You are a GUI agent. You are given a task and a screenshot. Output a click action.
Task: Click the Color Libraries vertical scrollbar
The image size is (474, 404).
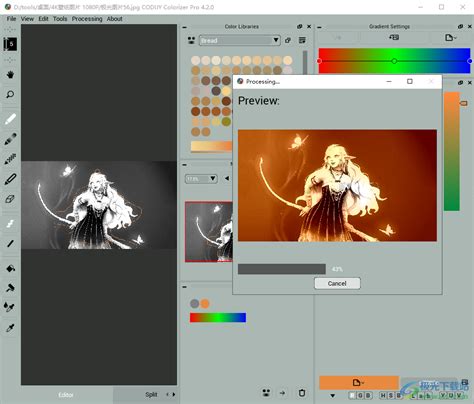coord(305,62)
